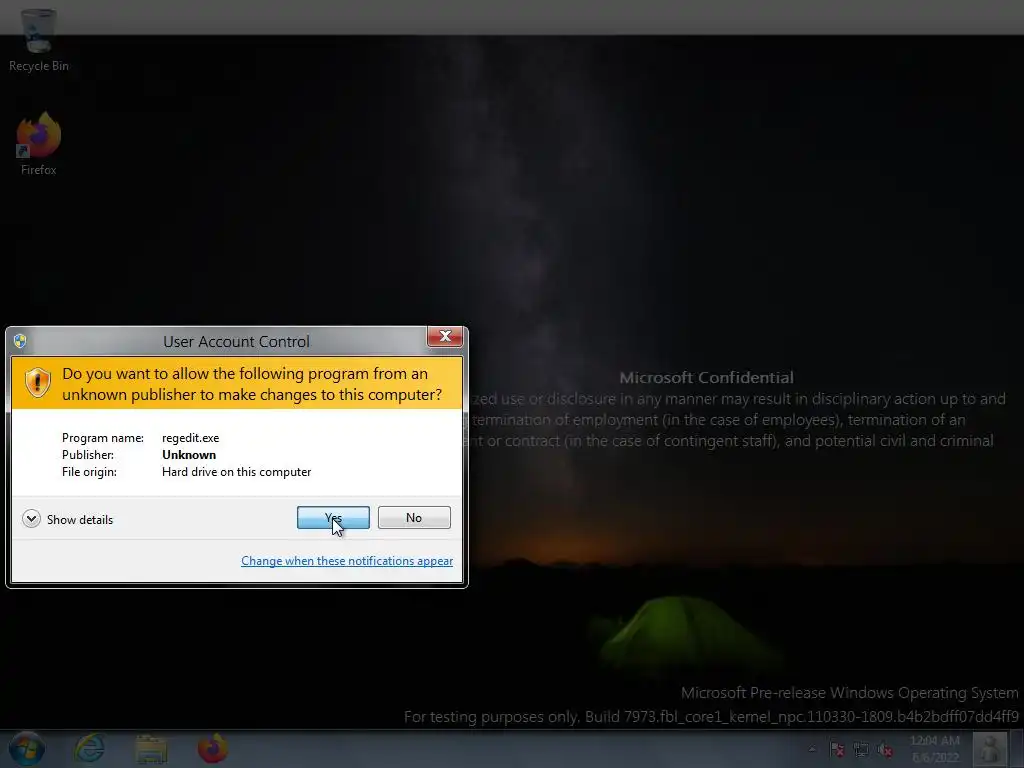1024x768 pixels.
Task: Show hidden tray icons arrow
Action: tap(812, 749)
